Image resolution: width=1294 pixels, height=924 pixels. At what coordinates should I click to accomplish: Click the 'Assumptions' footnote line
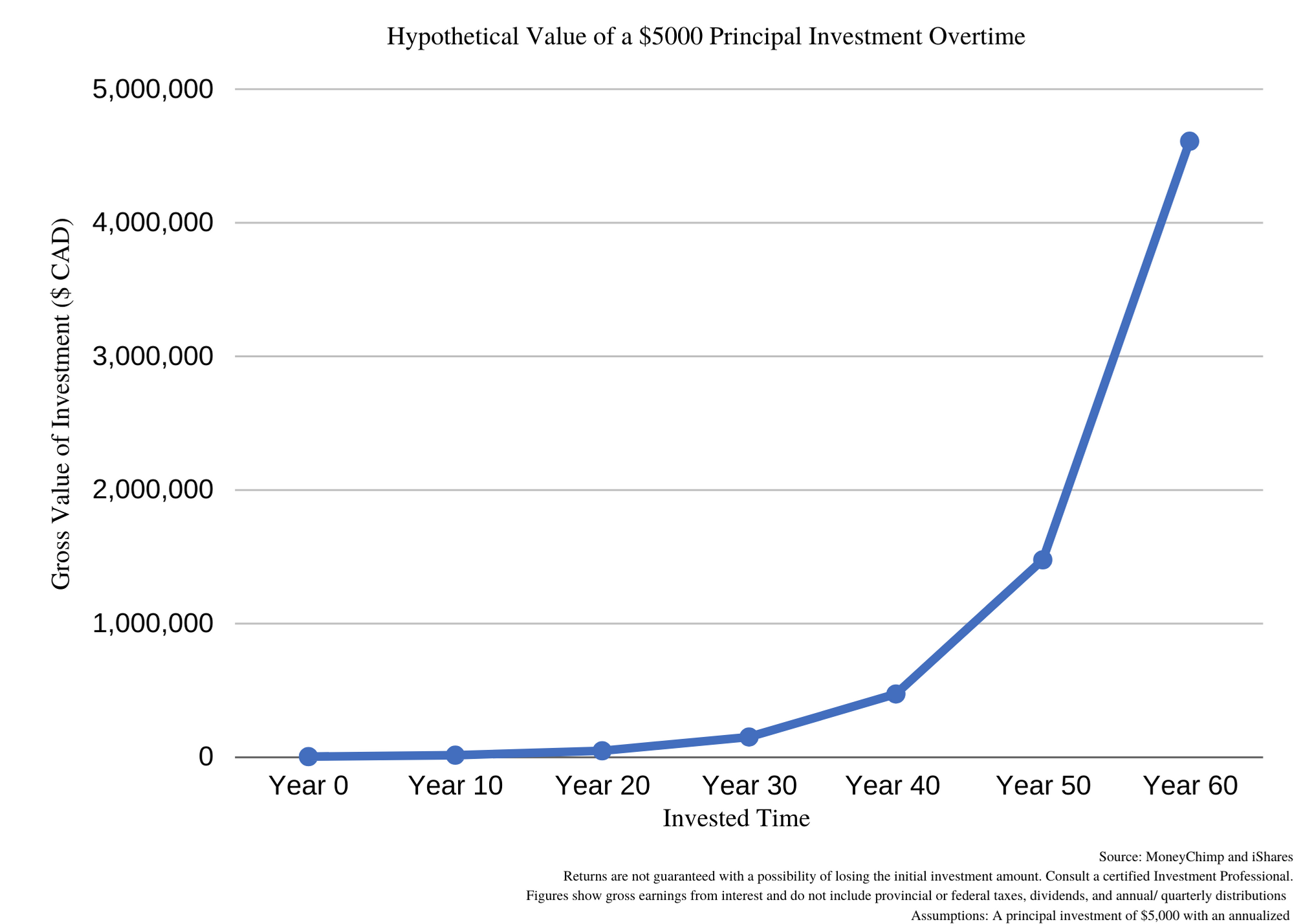(x=1100, y=916)
